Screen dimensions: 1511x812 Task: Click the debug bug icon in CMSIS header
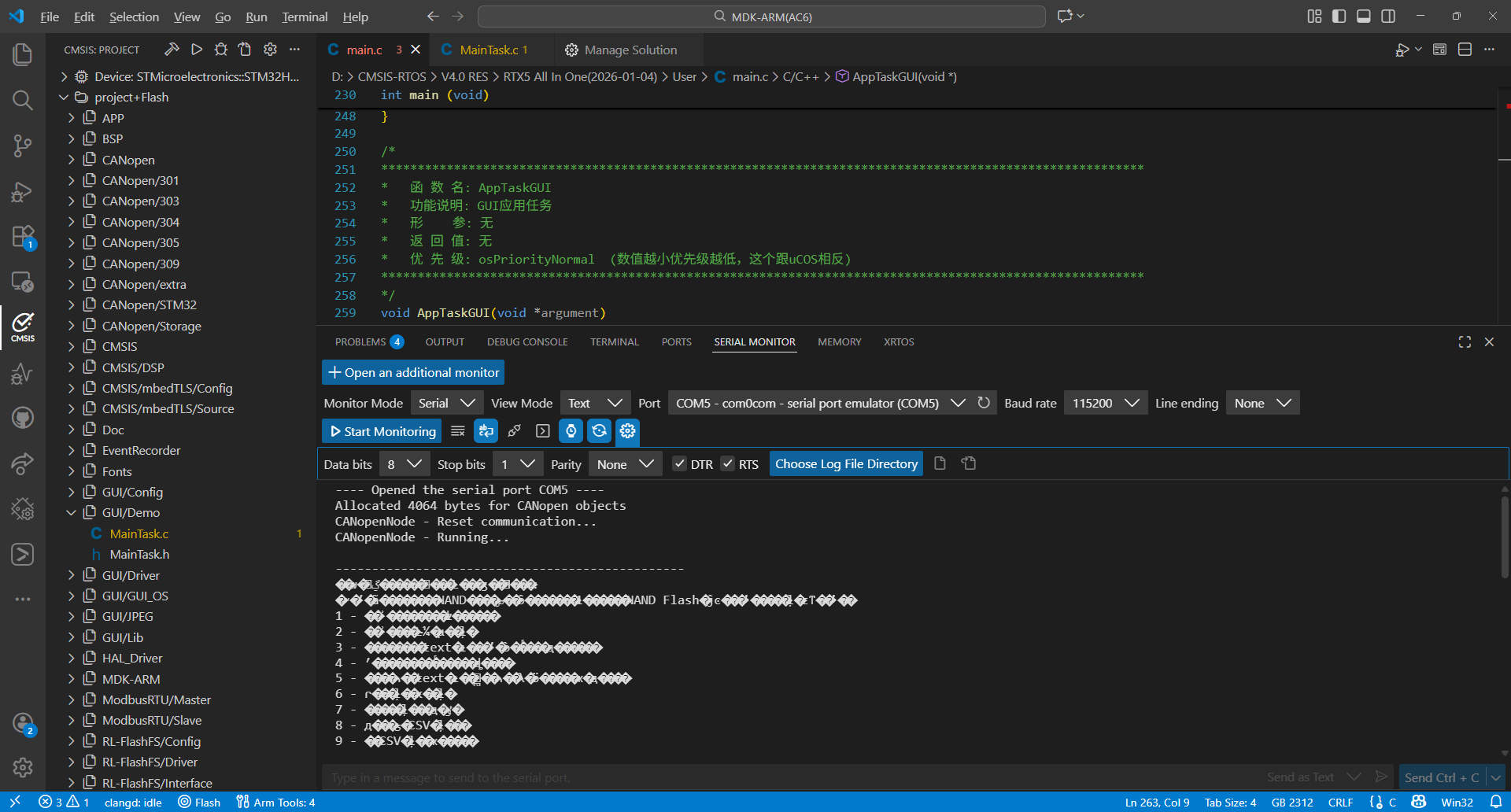221,50
